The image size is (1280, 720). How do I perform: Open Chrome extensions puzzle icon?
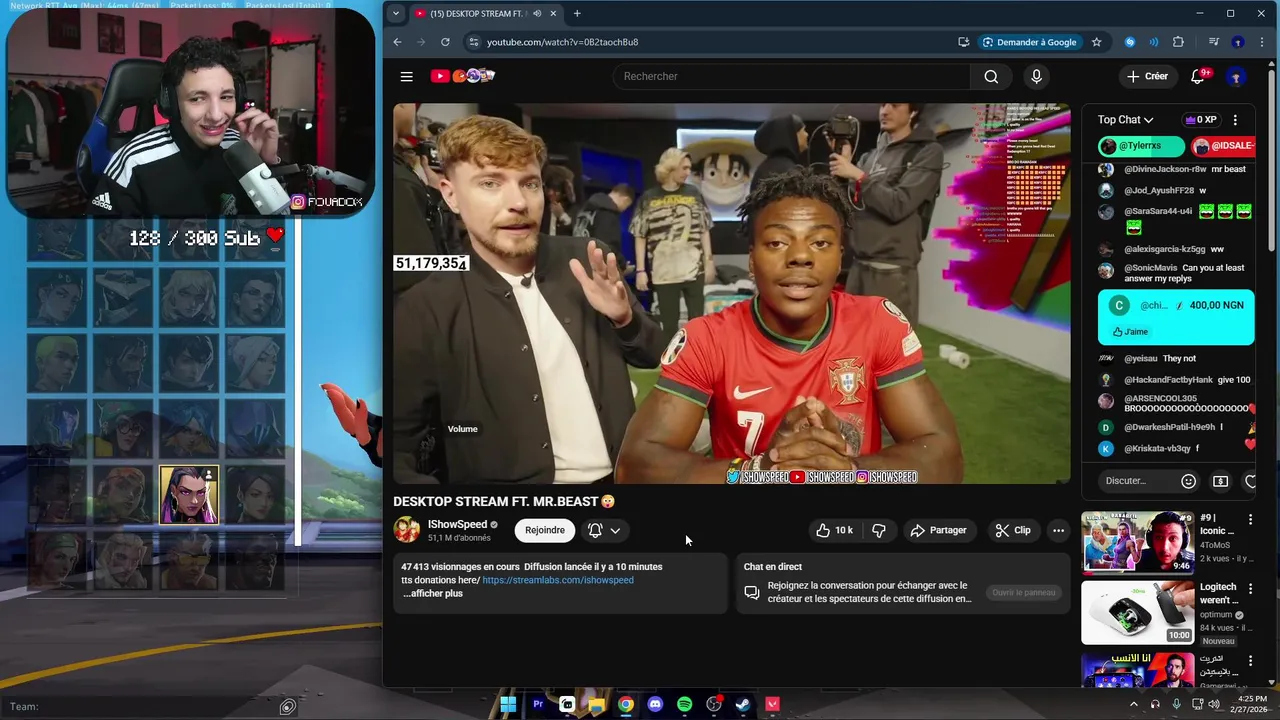(1178, 42)
